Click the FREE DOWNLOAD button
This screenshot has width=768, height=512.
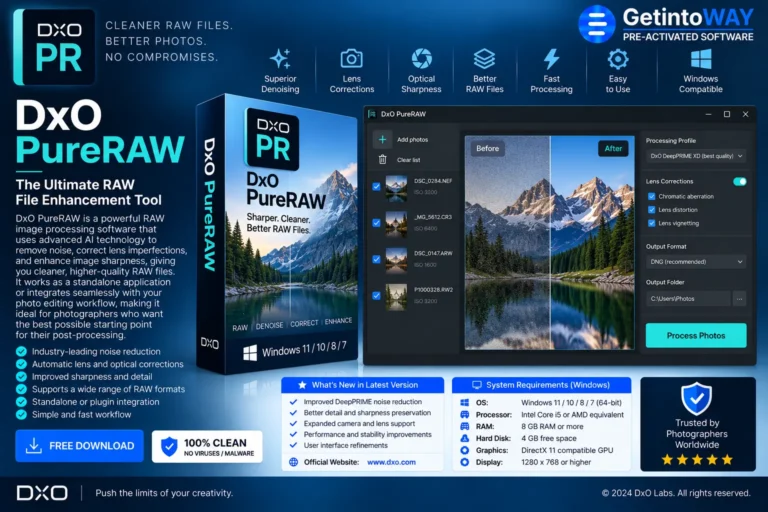click(79, 446)
